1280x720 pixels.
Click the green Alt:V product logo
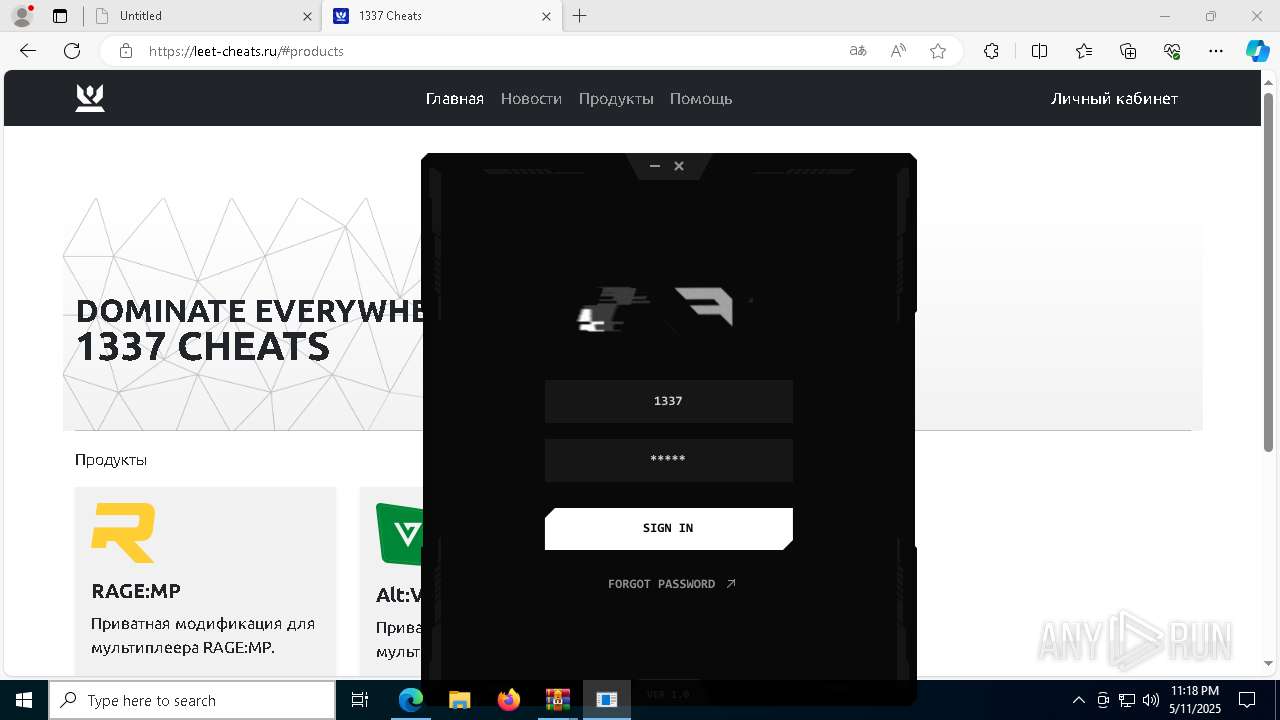coord(399,534)
